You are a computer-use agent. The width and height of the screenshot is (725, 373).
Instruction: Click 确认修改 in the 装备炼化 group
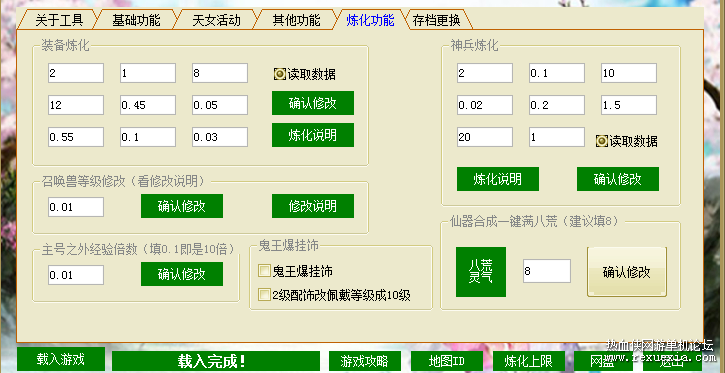(313, 103)
